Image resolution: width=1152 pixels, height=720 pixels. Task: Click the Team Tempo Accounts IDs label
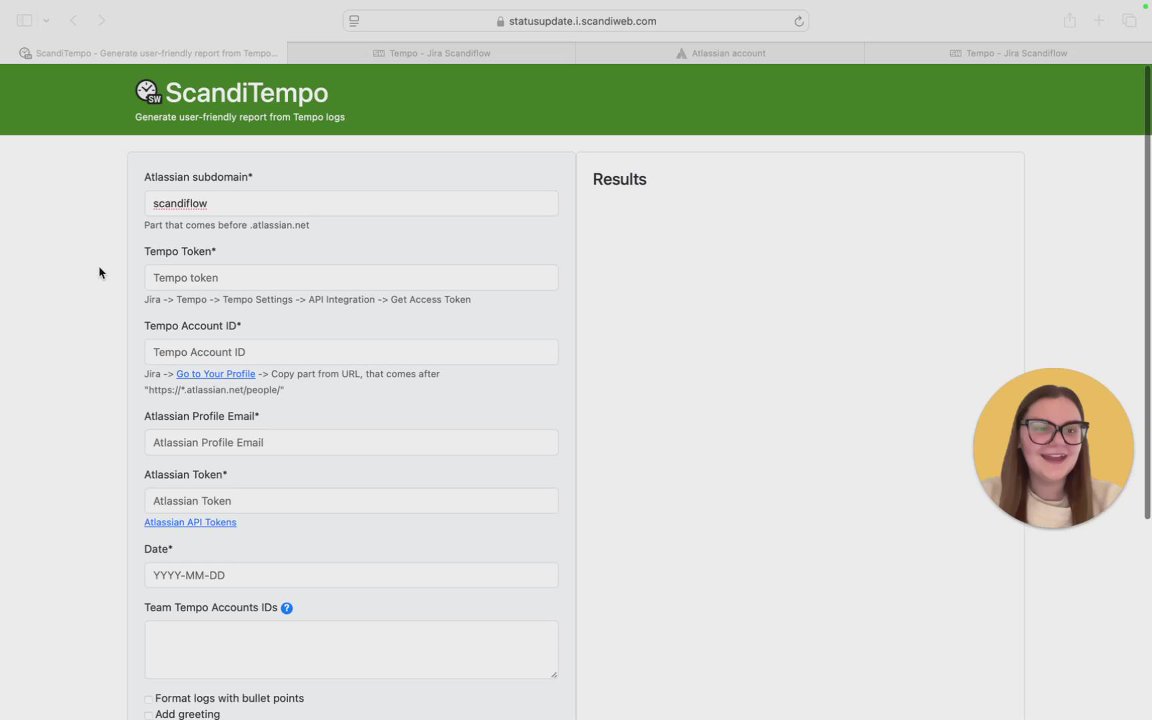(211, 608)
